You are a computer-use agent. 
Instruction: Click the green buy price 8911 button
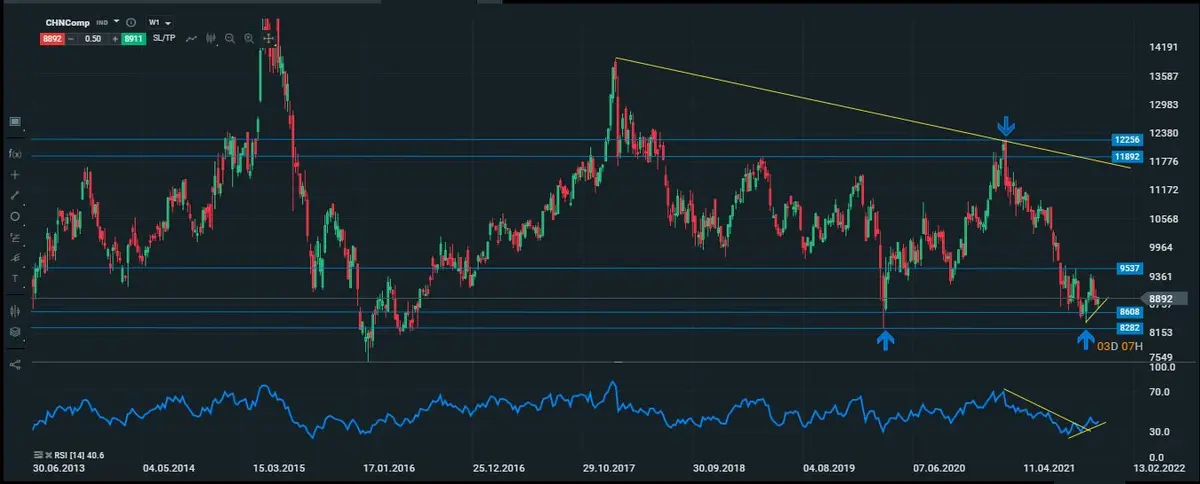pos(133,39)
